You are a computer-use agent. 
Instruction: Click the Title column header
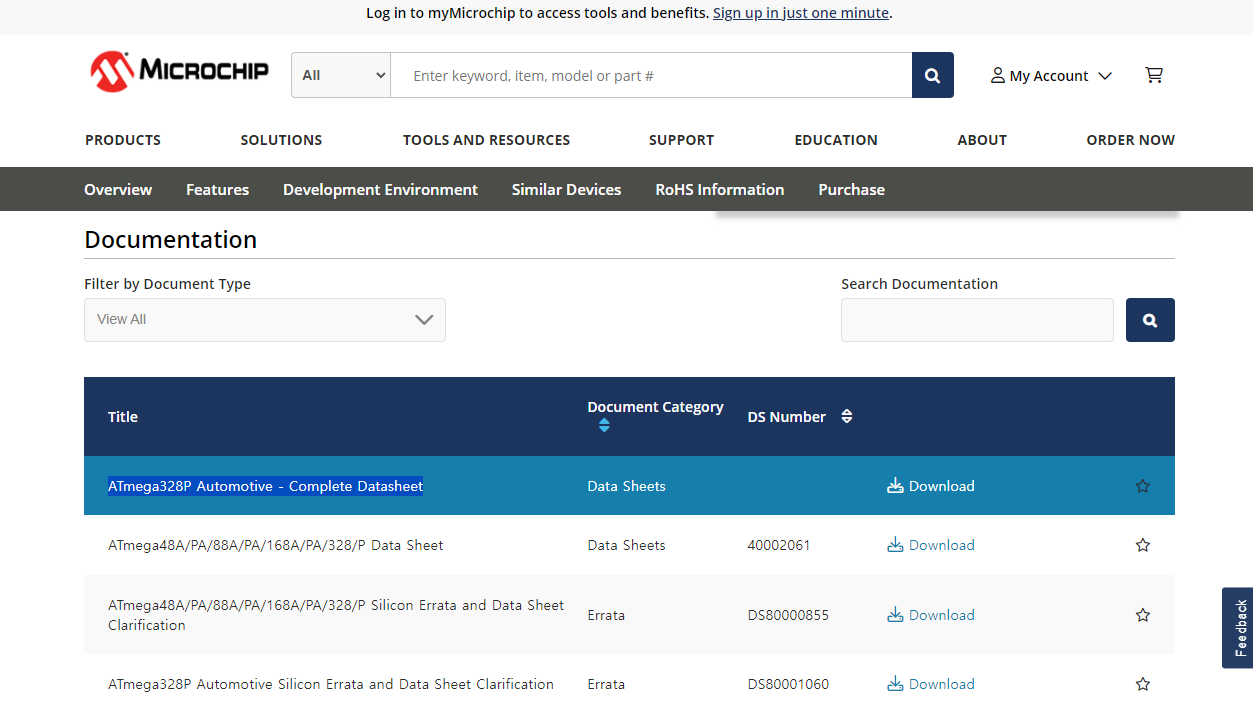coord(123,417)
